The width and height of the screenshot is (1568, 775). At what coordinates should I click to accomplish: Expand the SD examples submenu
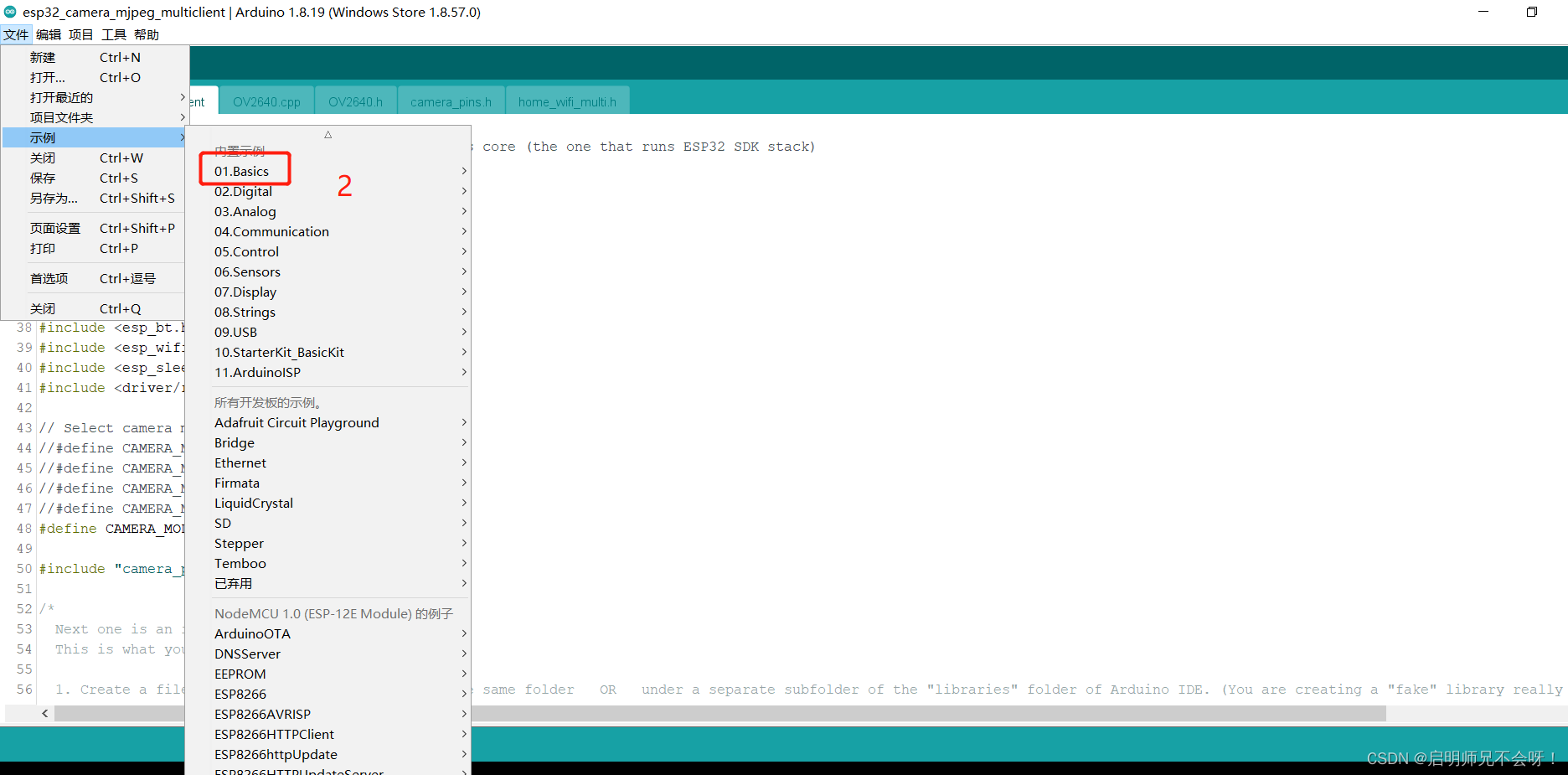tap(222, 523)
